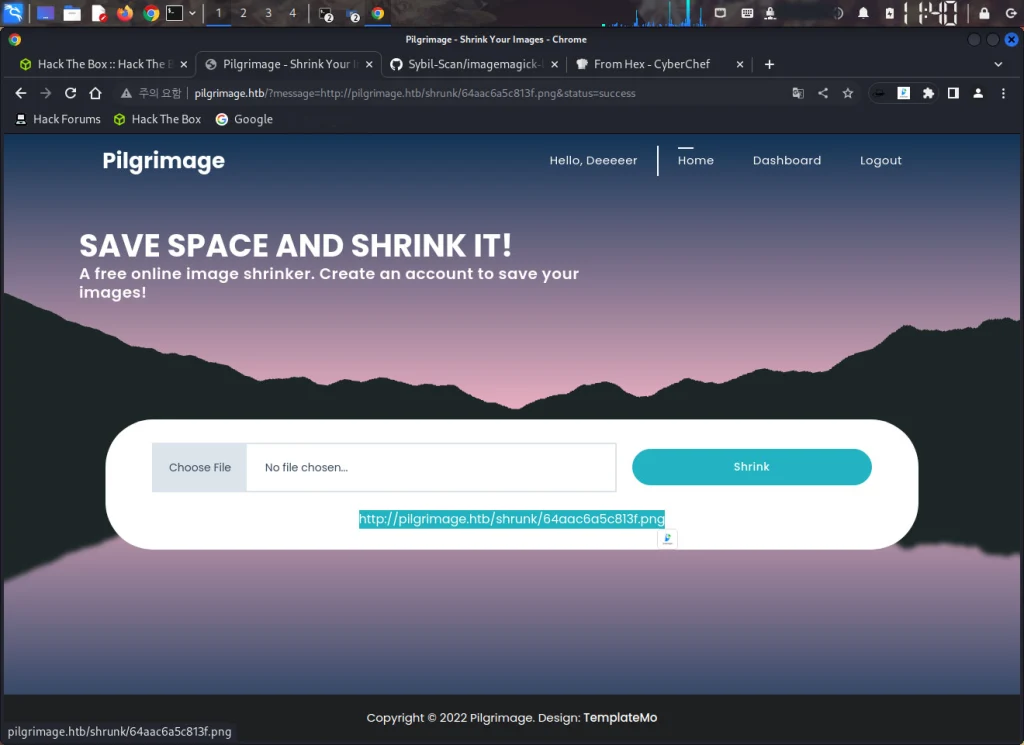1024x745 pixels.
Task: Go back to the previous page
Action: click(x=21, y=93)
